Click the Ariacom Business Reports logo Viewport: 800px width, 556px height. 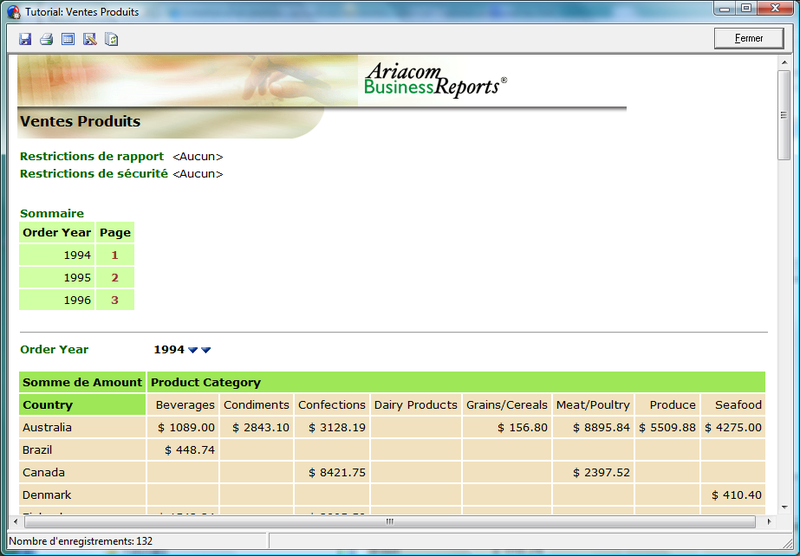pos(434,79)
